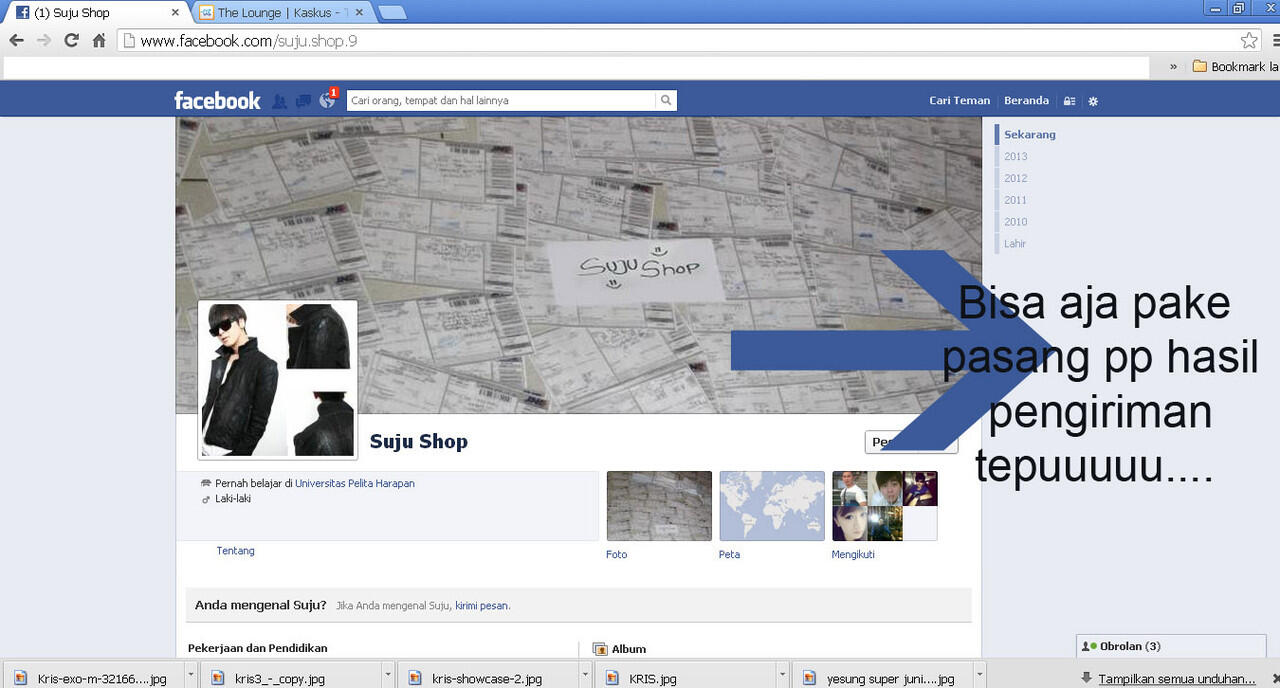1280x688 pixels.
Task: Click the Laki-laki gender text
Action: click(233, 498)
